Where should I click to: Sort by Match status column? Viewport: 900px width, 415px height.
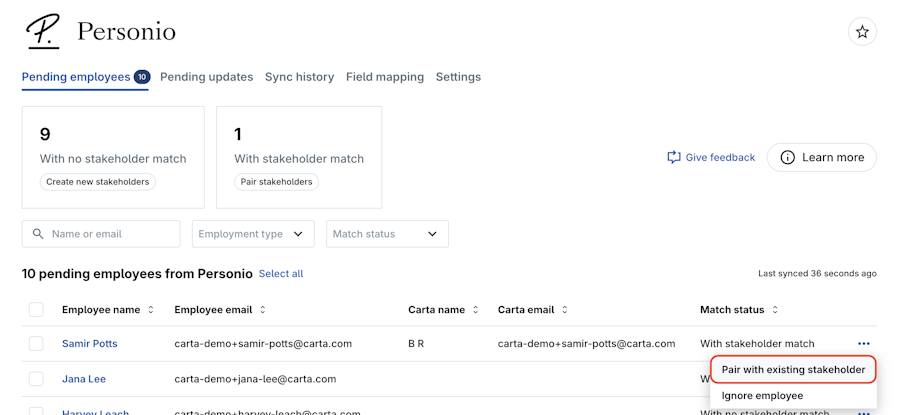point(775,310)
